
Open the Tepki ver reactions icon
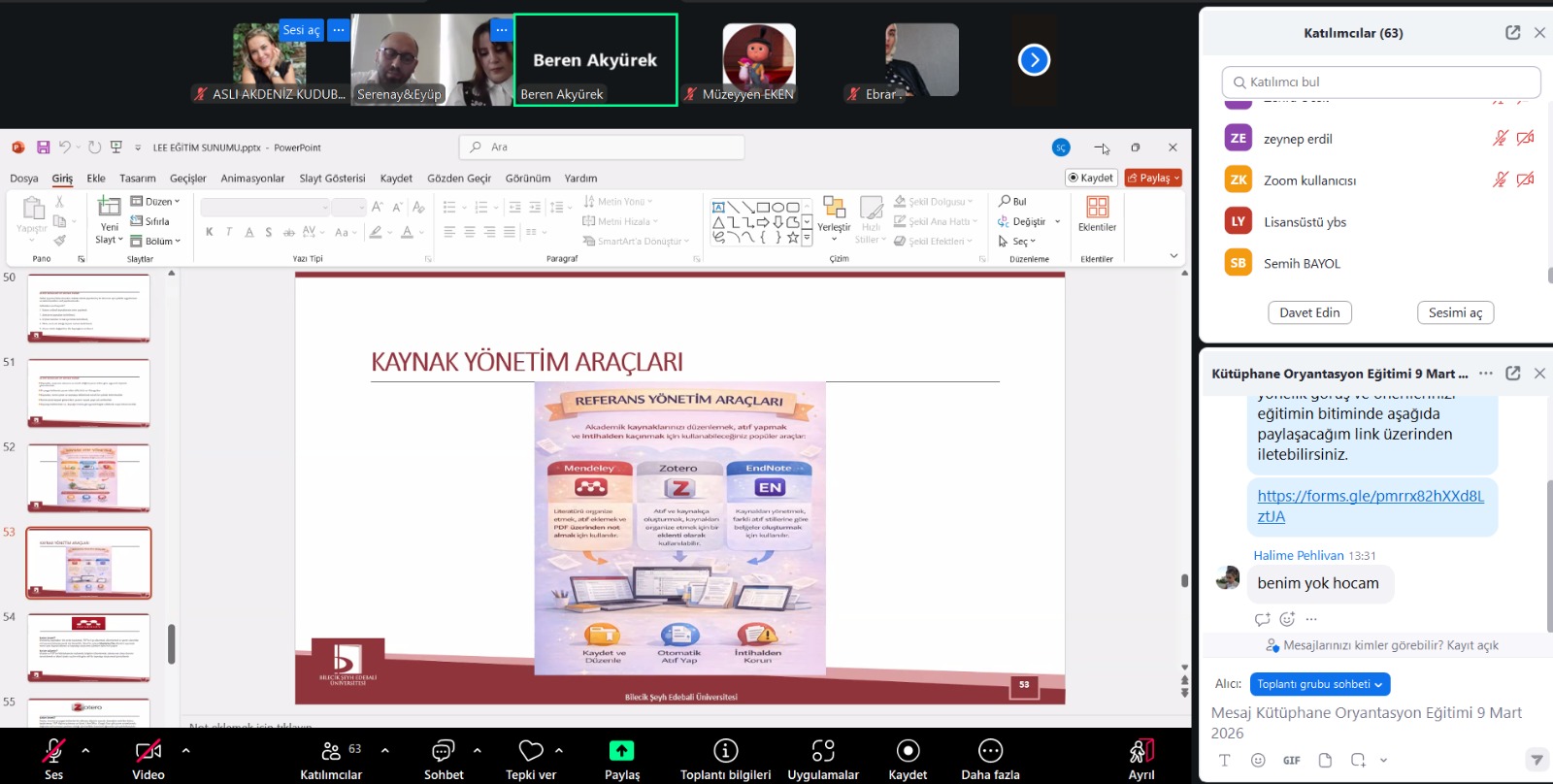(531, 751)
